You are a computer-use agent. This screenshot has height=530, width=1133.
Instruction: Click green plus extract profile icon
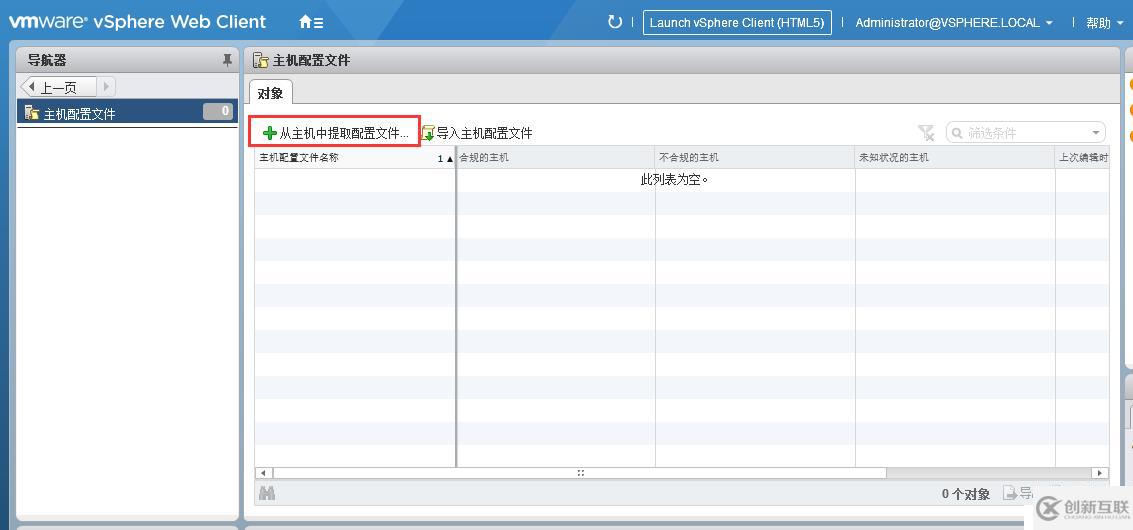pyautogui.click(x=270, y=133)
